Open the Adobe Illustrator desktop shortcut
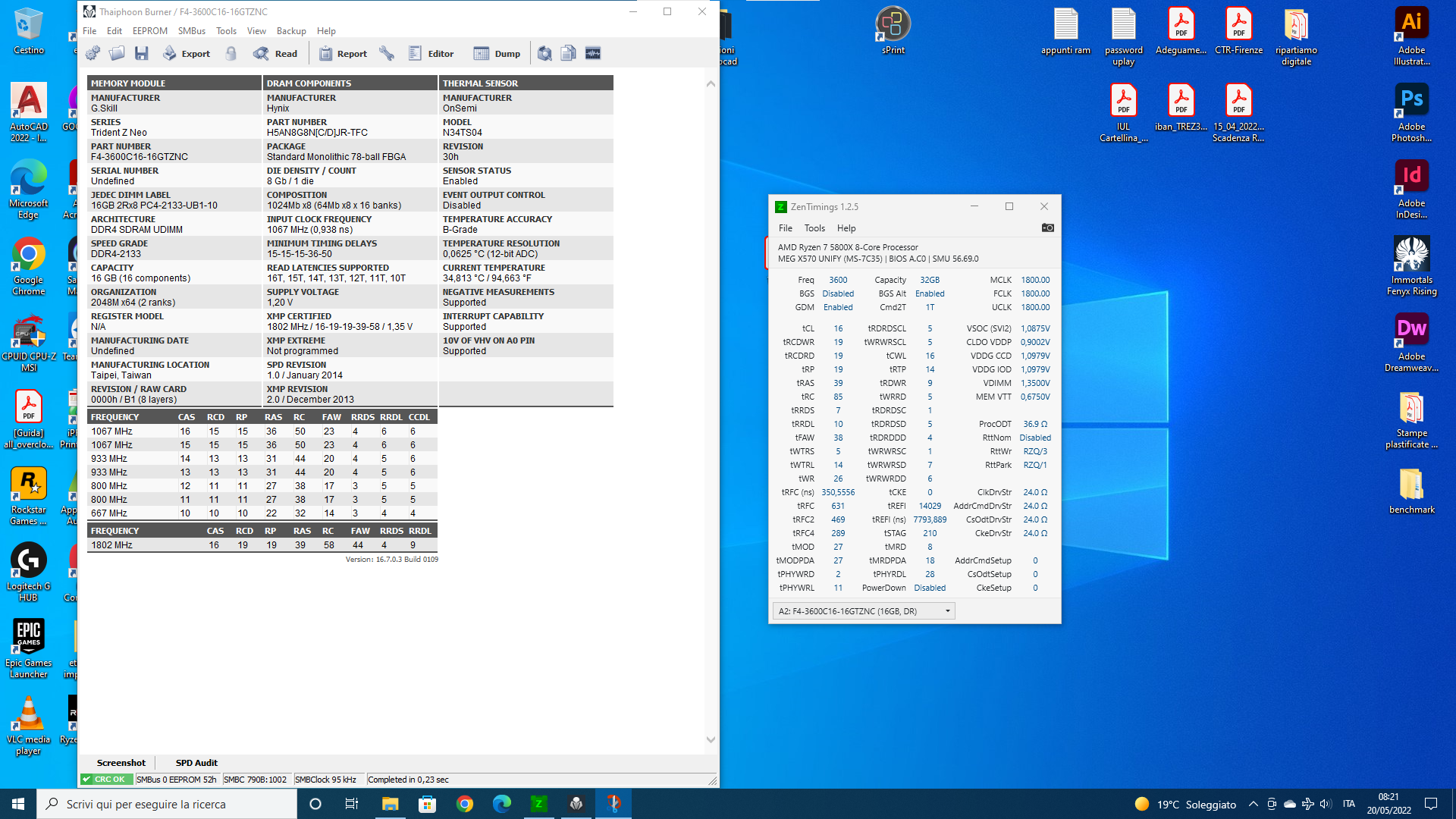The width and height of the screenshot is (1456, 819). click(1412, 36)
